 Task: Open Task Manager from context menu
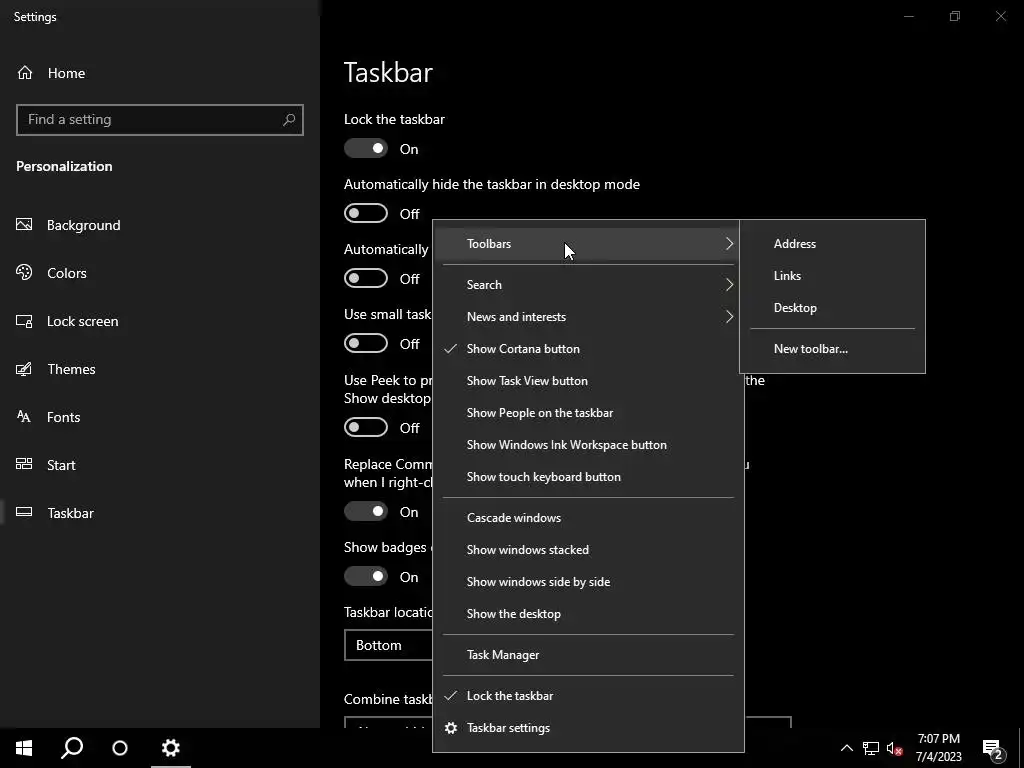588,655
